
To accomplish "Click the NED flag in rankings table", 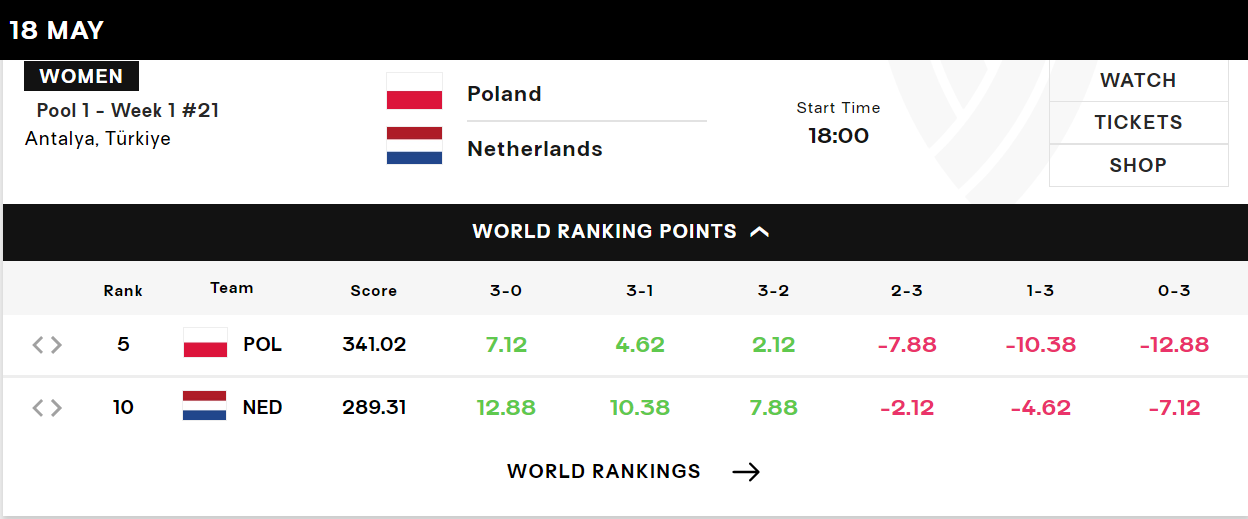I will tap(205, 406).
